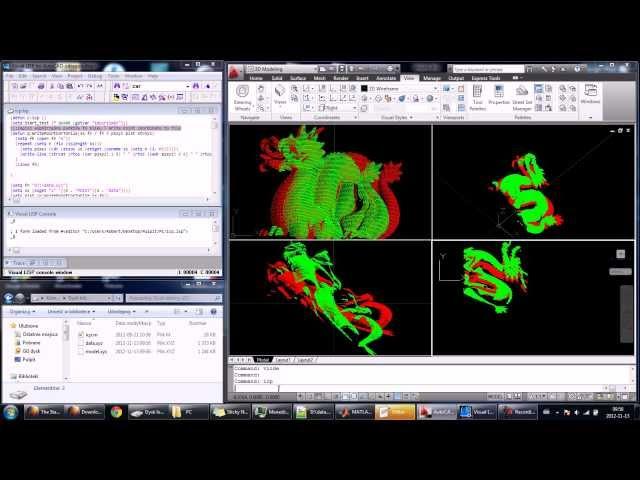The width and height of the screenshot is (640, 480).
Task: Switch to the Manage ribbon tab
Action: click(x=432, y=78)
